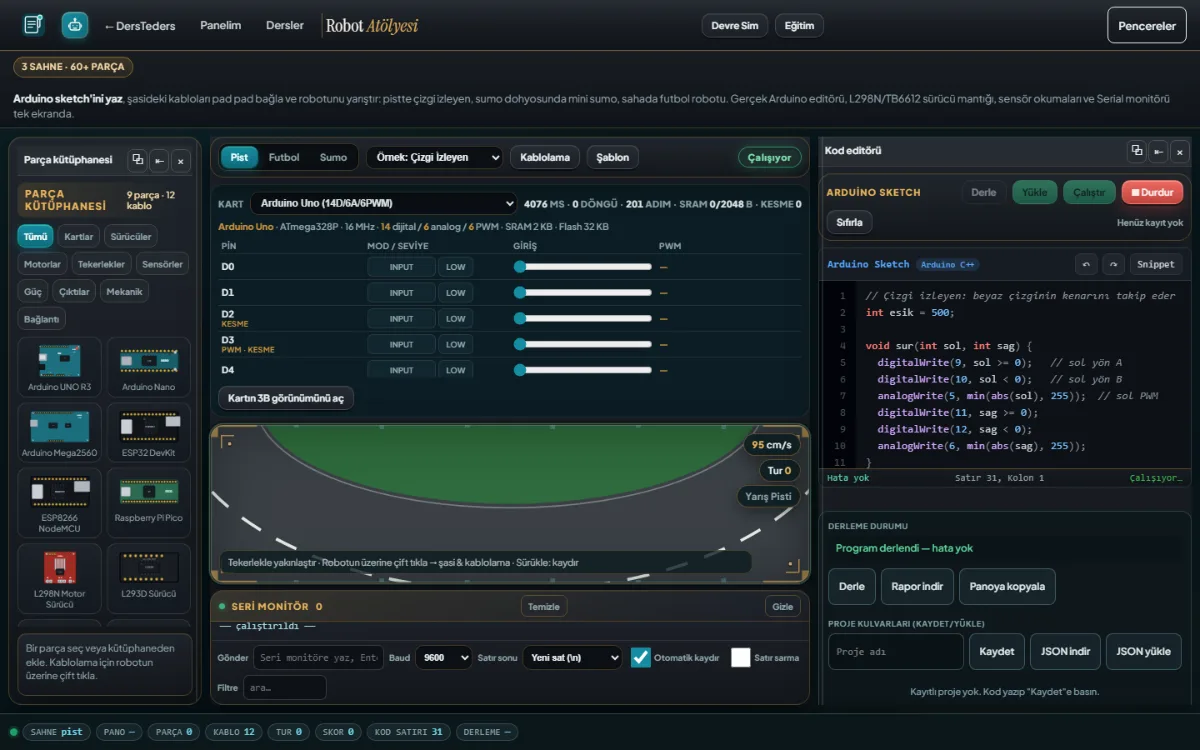The height and width of the screenshot is (750, 1200).
Task: Collapse the Parça kütüphanesi panel
Action: [159, 160]
